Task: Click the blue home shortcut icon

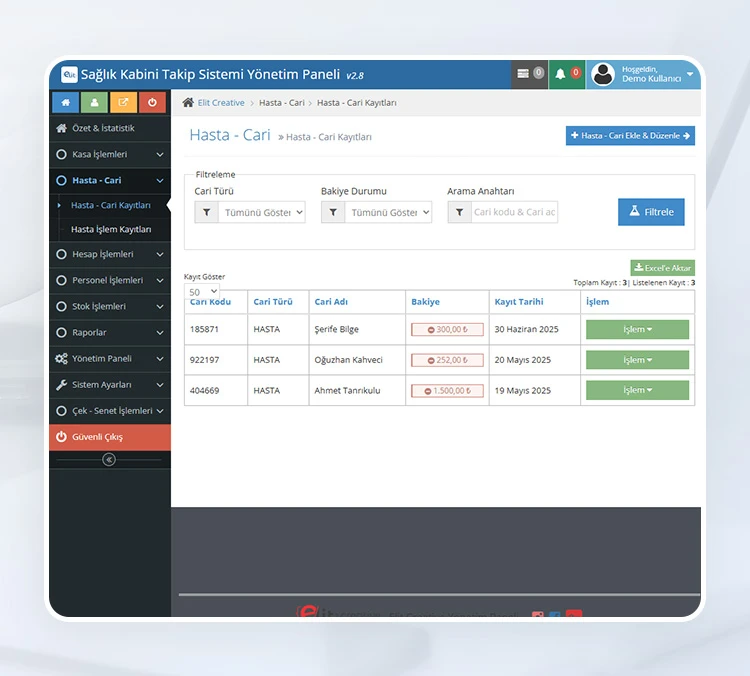Action: 66,102
